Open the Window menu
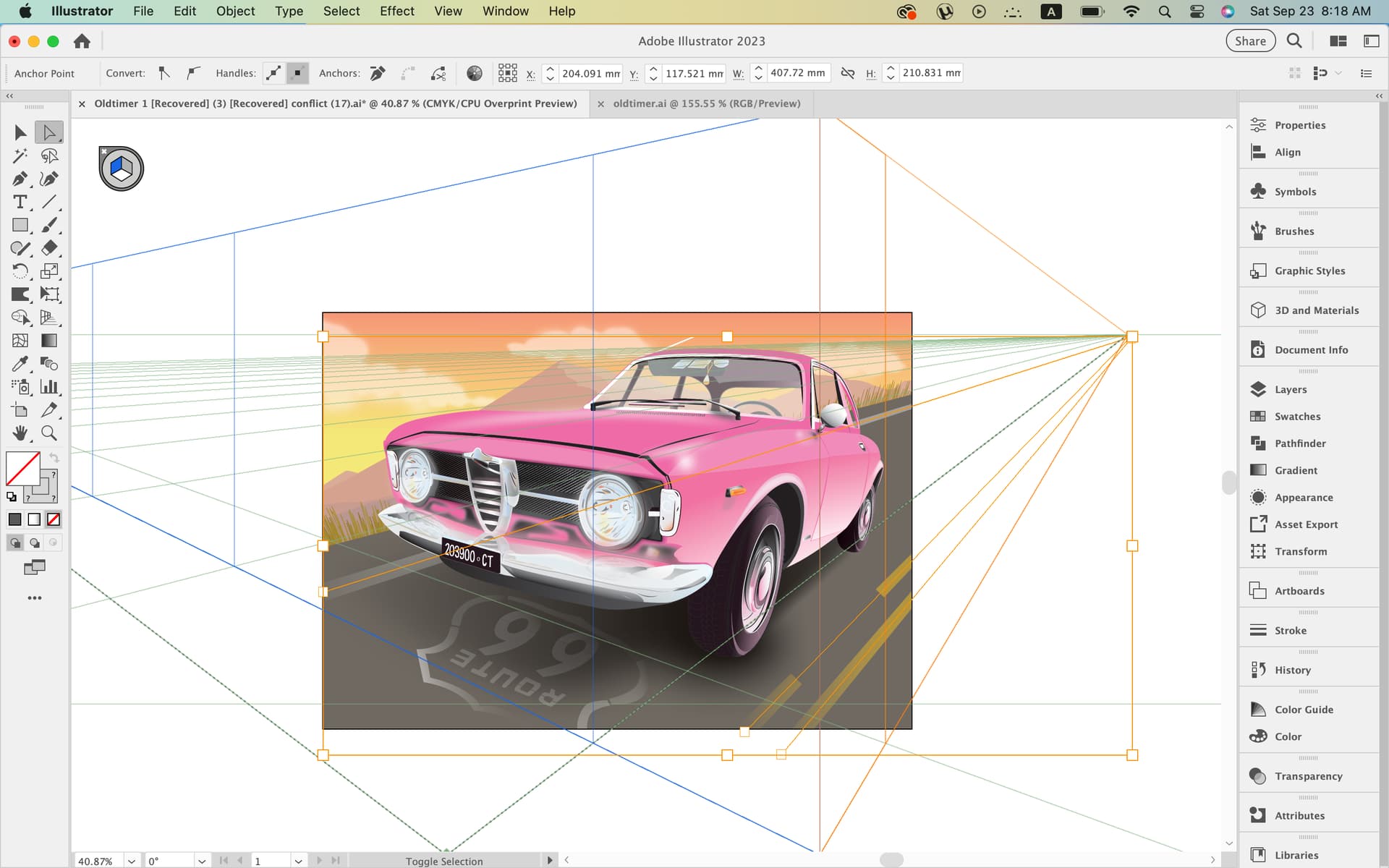 [506, 11]
